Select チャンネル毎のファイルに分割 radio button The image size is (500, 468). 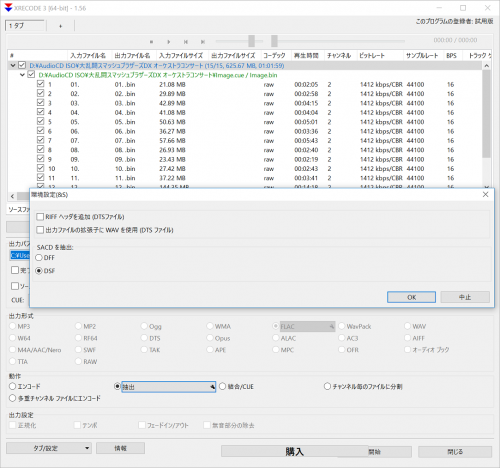click(327, 386)
